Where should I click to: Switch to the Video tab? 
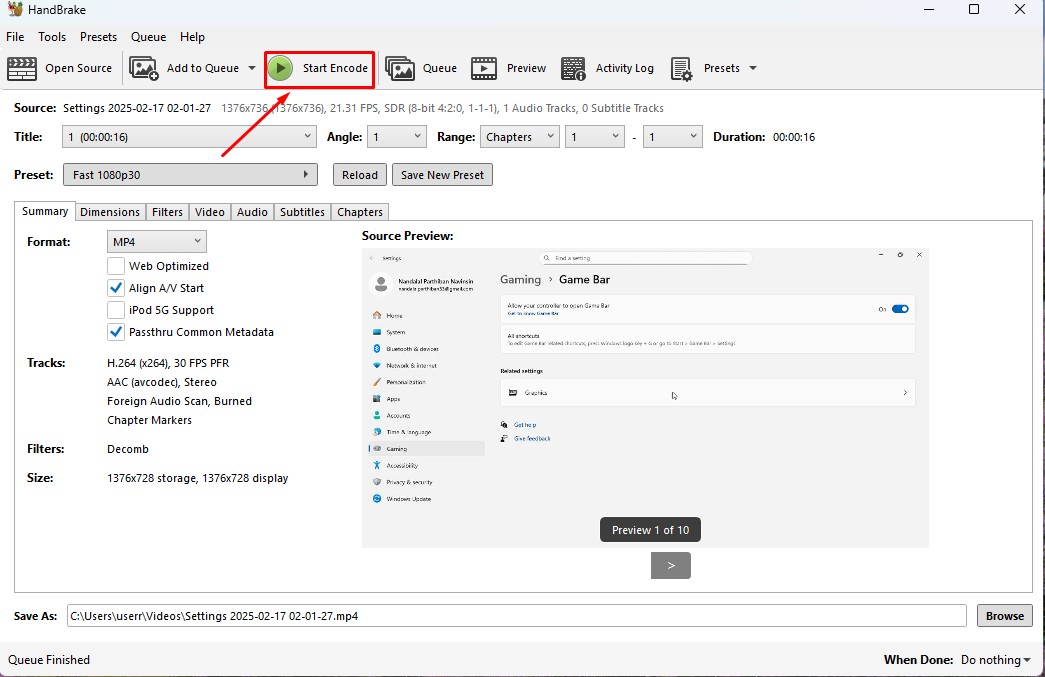(x=210, y=212)
